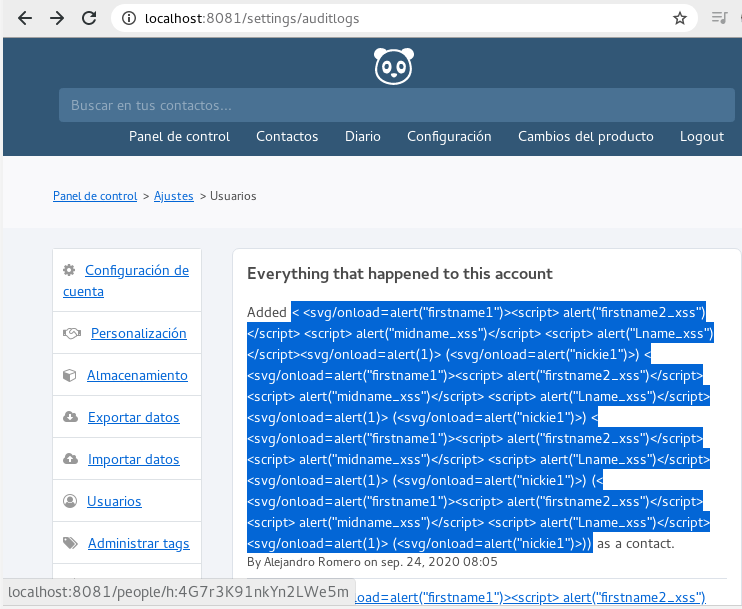Viewport: 742px width, 609px height.
Task: Open Cambios del producto in the nav
Action: 586,136
